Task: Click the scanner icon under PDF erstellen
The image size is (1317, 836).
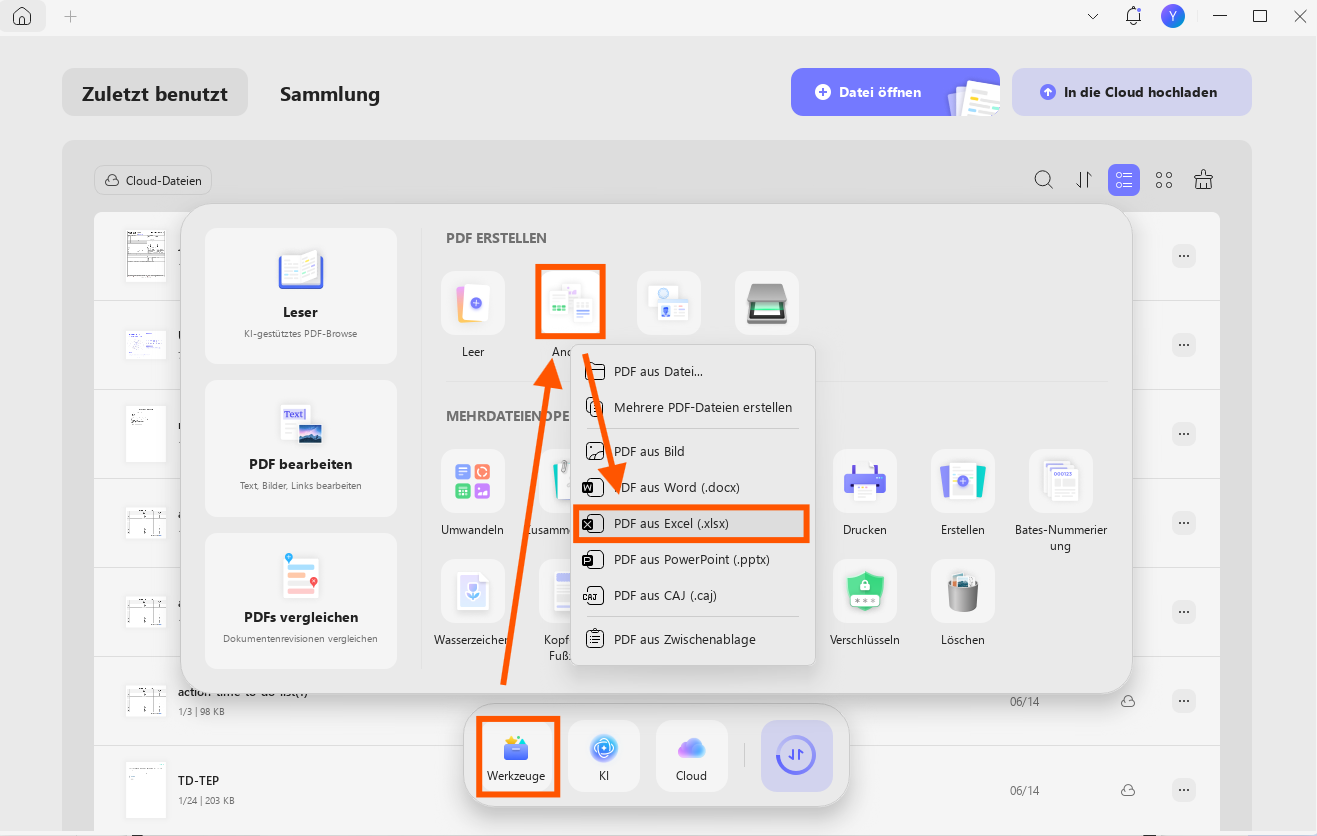Action: point(767,303)
